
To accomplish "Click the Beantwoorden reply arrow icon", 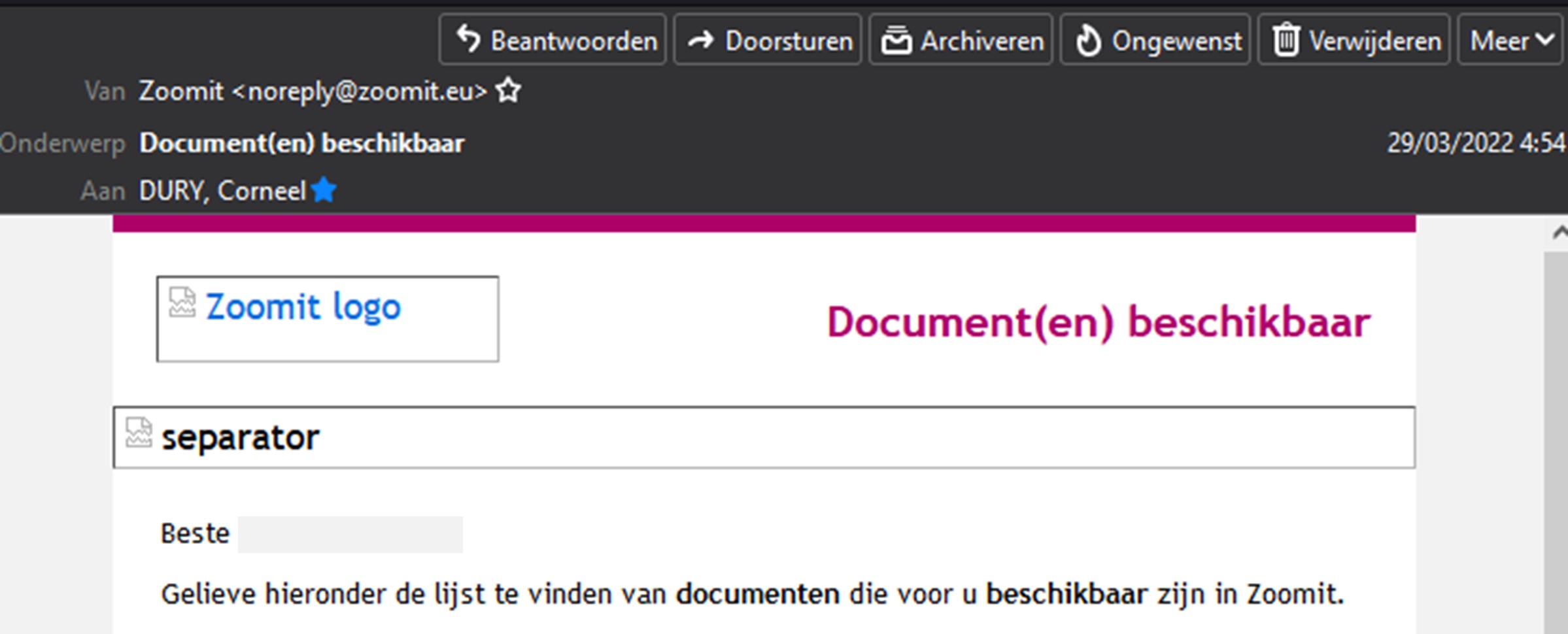I will (x=469, y=40).
